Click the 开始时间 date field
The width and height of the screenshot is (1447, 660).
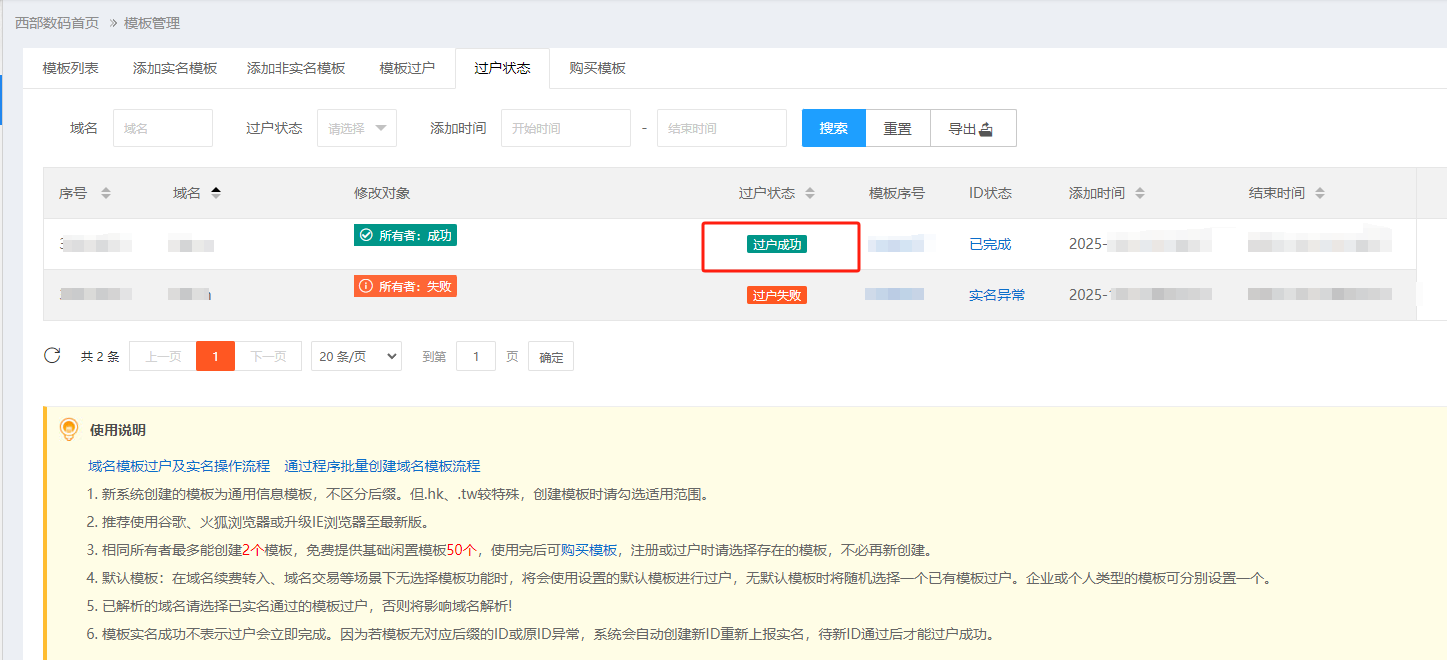click(566, 128)
